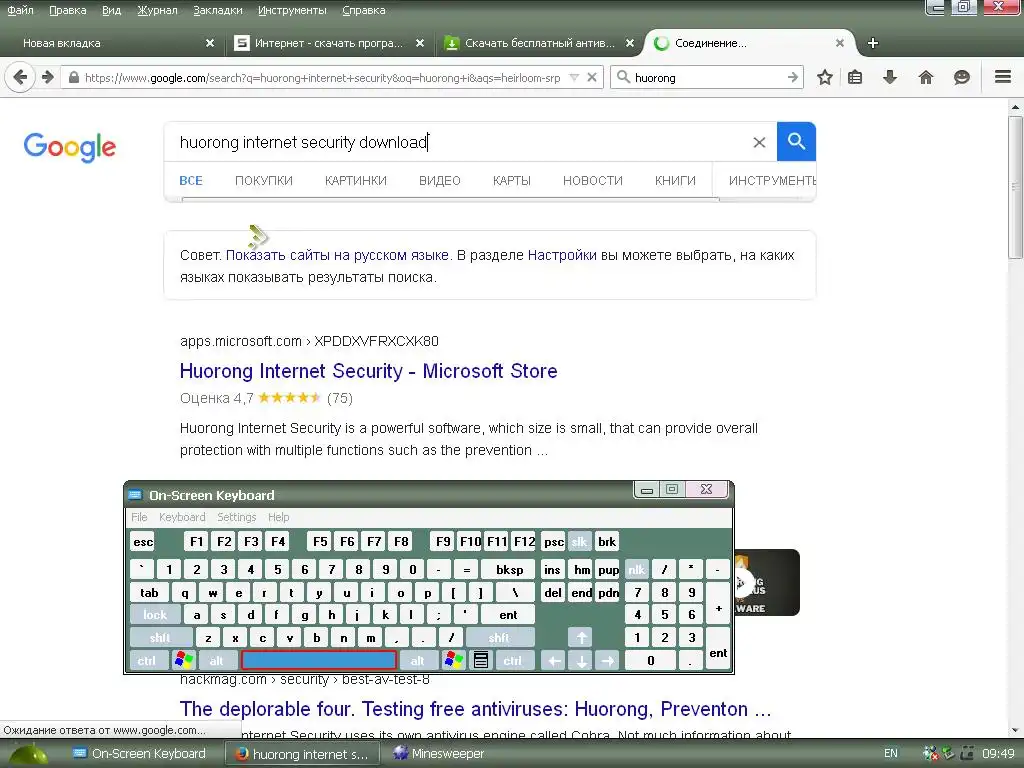Viewport: 1024px width, 768px height.
Task: Open 'Huorong Internet Security - Microsoft Store' result
Action: pyautogui.click(x=368, y=370)
